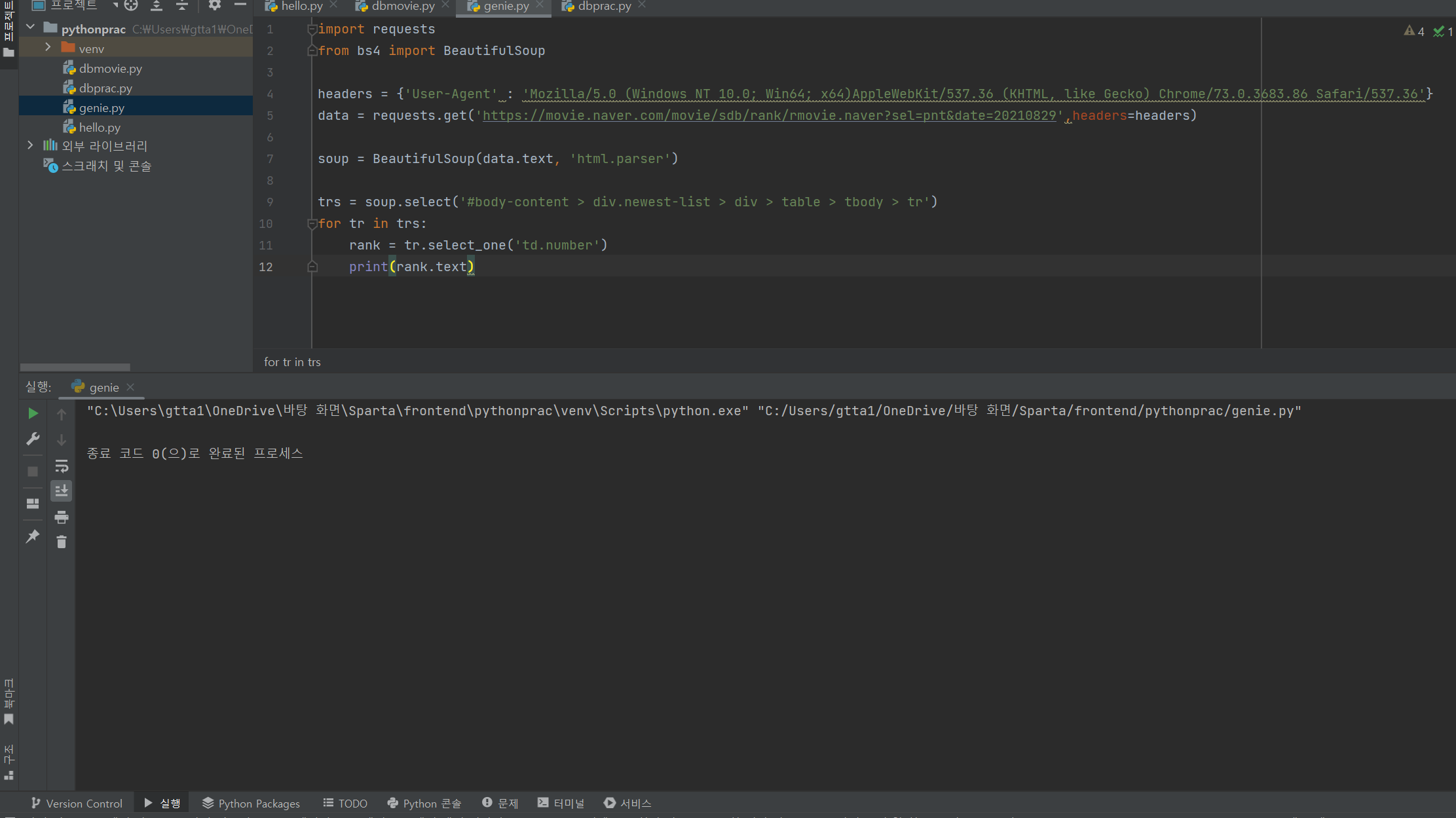Open warnings indicator showing 4
The height and width of the screenshot is (818, 1456).
click(1415, 31)
